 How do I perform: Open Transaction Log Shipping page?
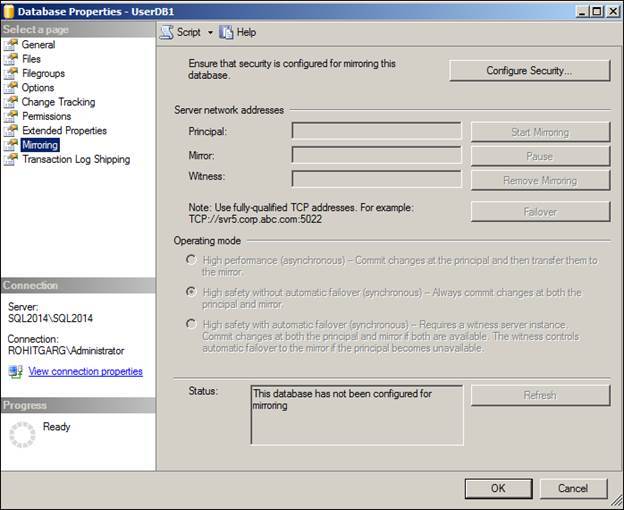[76, 159]
